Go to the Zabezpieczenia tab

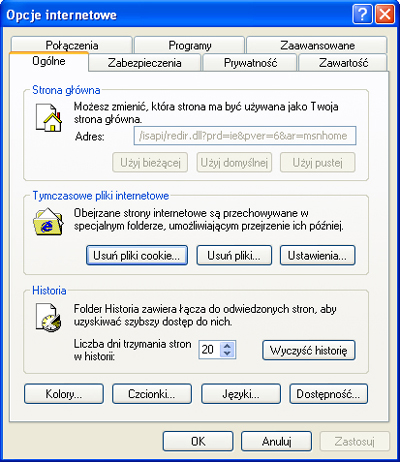145,63
